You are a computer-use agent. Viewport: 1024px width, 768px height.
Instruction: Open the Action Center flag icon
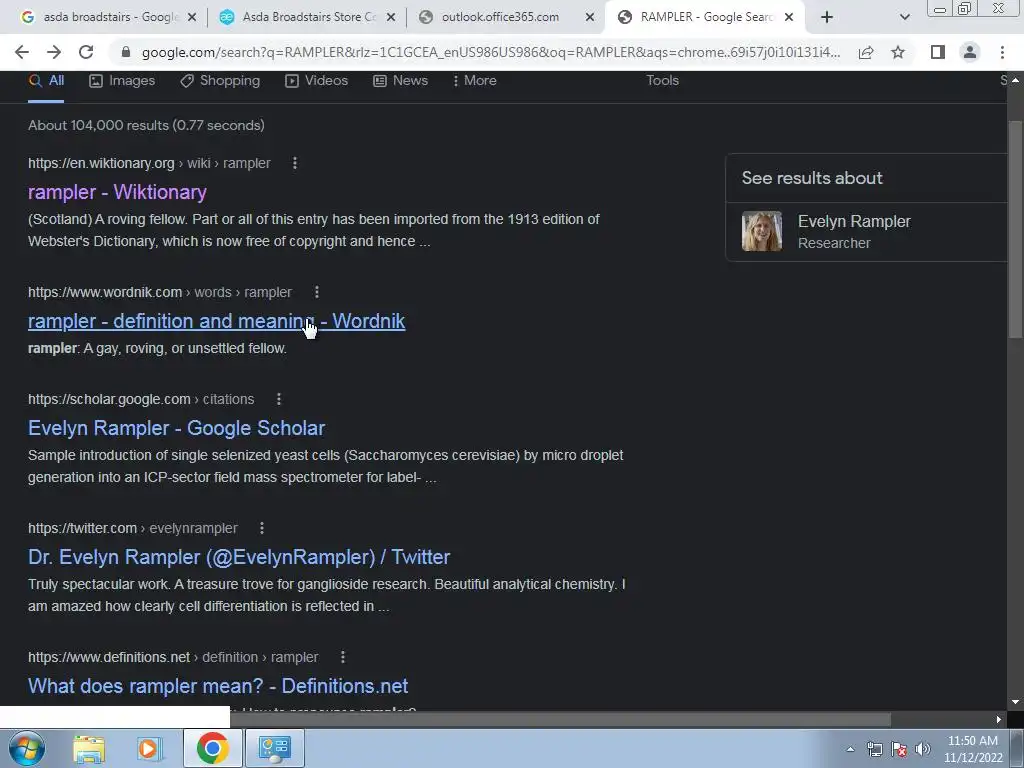click(899, 749)
